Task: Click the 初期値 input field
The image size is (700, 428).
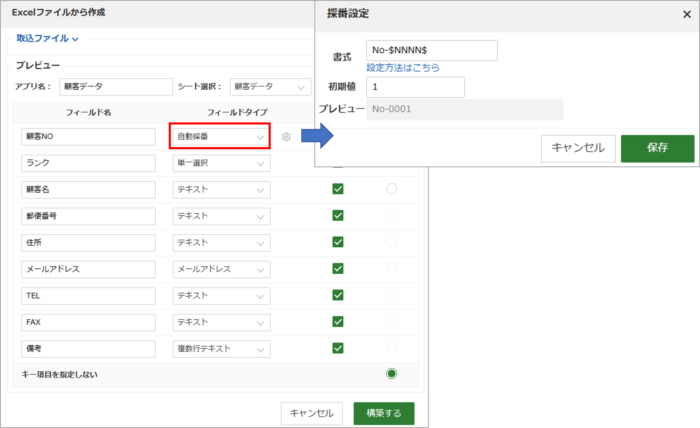Action: click(415, 87)
